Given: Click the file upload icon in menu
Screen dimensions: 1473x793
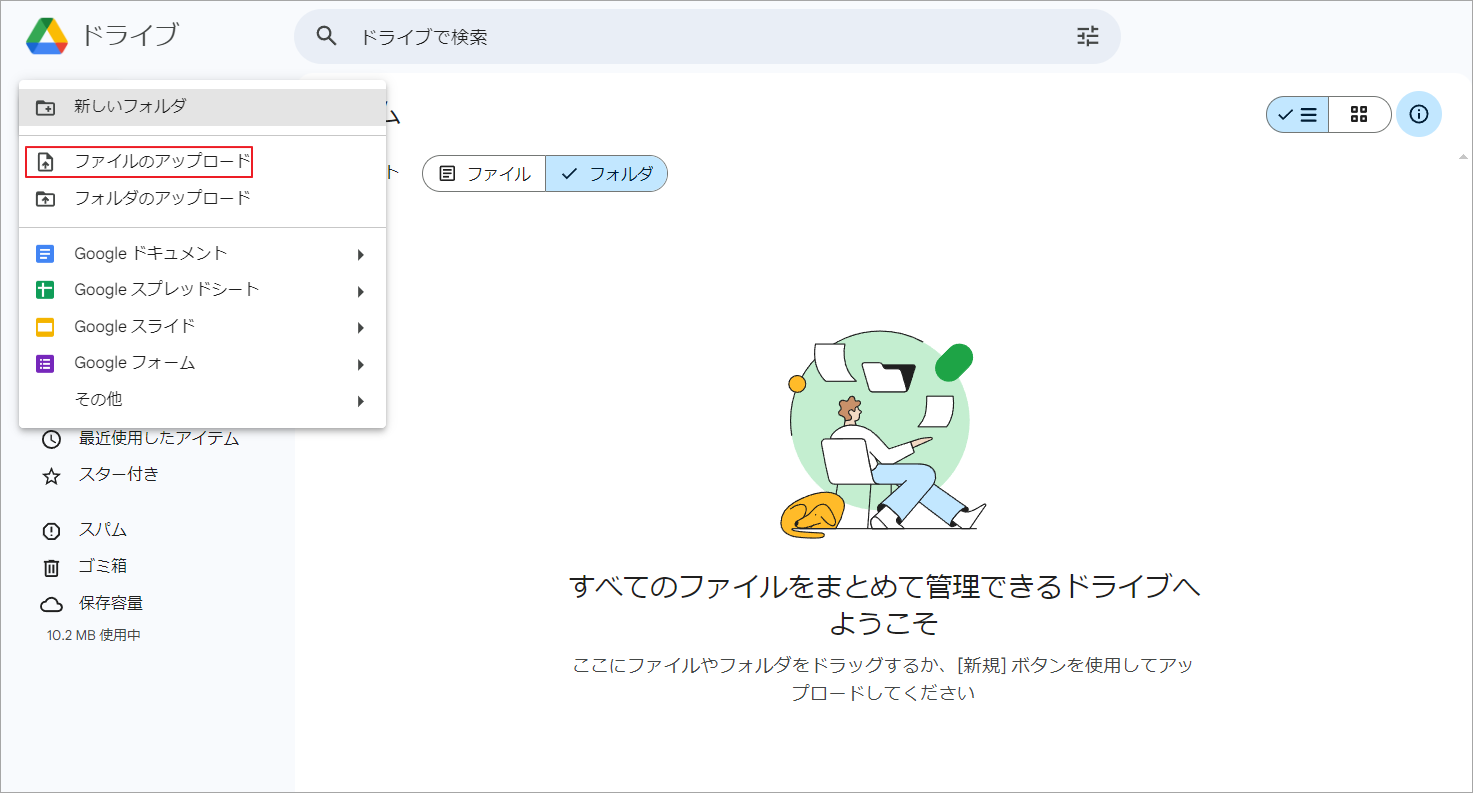Looking at the screenshot, I should click(x=45, y=162).
